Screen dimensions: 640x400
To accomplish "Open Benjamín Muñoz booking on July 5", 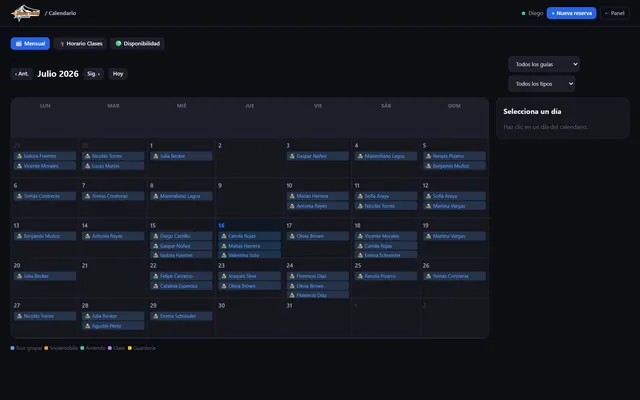I will (x=454, y=166).
